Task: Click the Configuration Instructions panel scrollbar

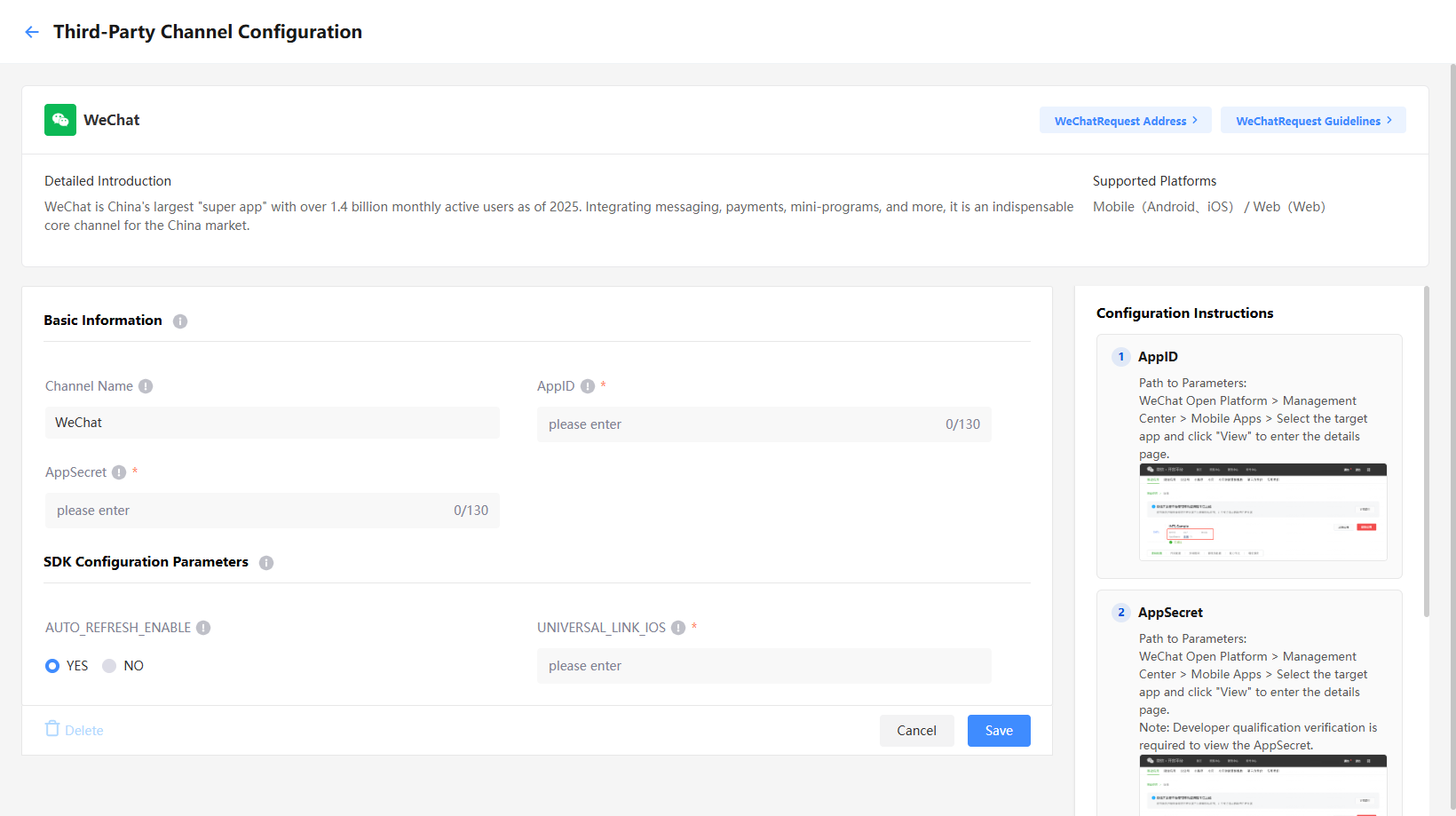Action: click(x=1427, y=451)
